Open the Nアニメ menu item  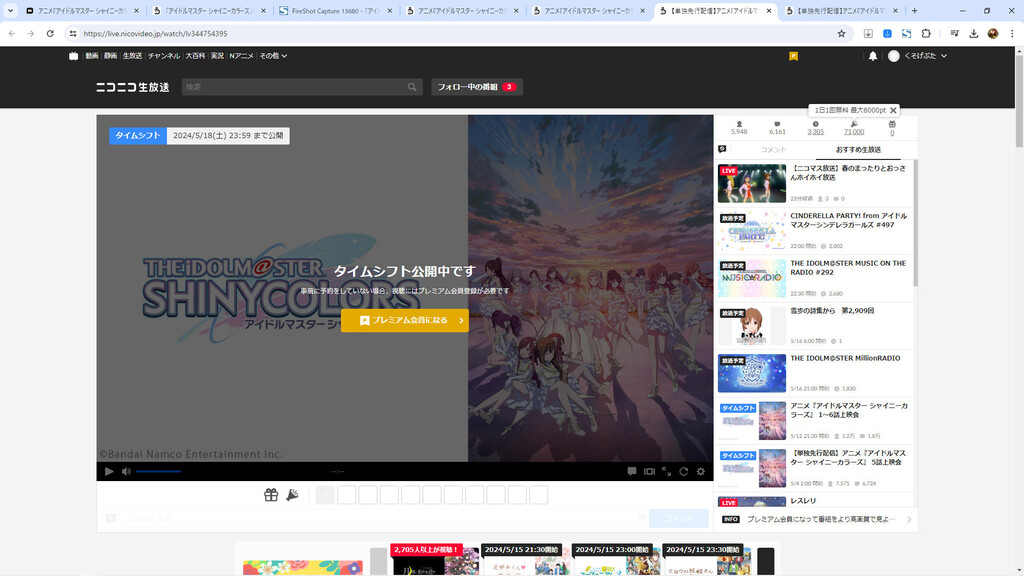pyautogui.click(x=242, y=56)
